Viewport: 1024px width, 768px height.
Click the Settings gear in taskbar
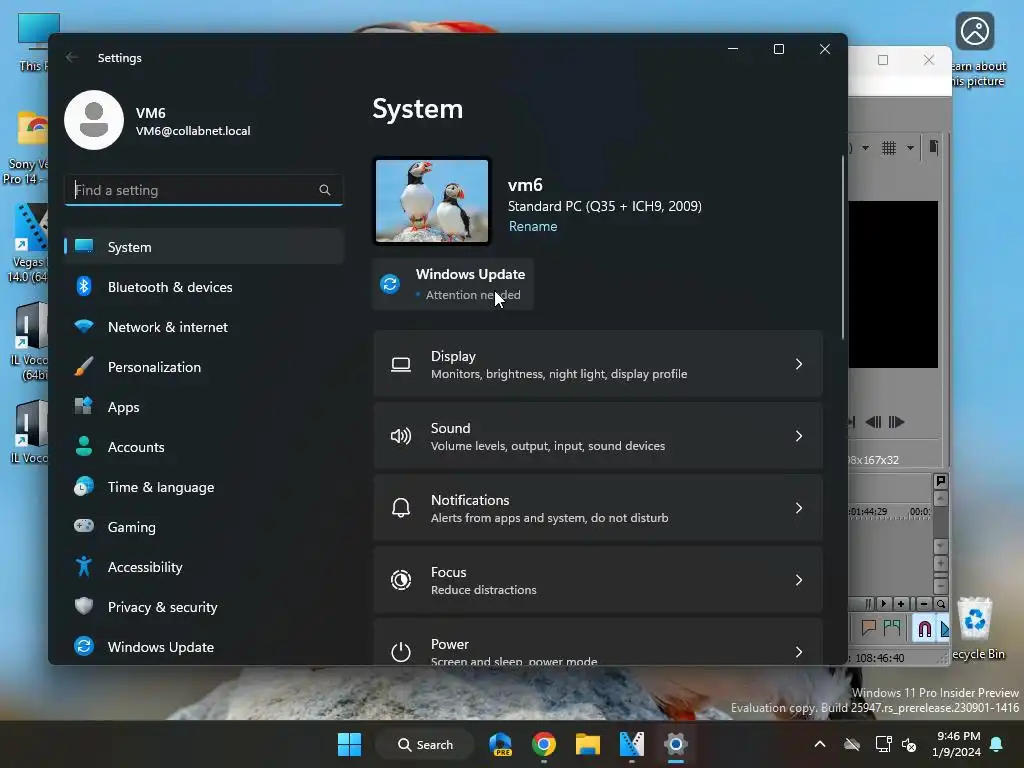pos(676,744)
